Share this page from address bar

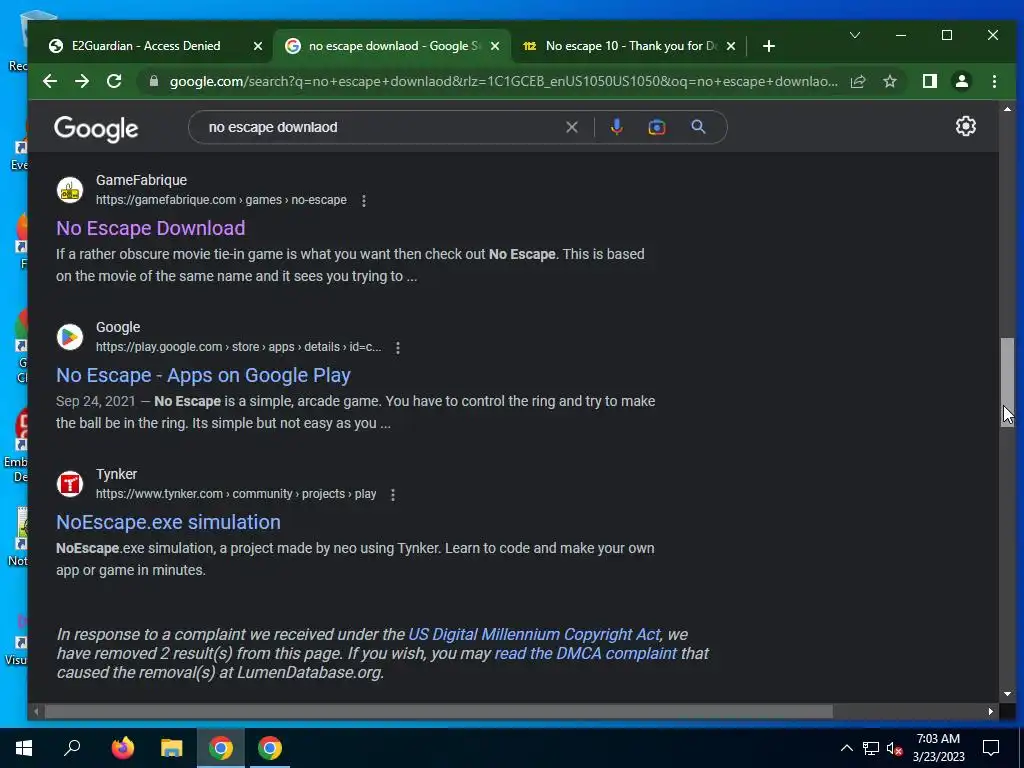pyautogui.click(x=858, y=81)
